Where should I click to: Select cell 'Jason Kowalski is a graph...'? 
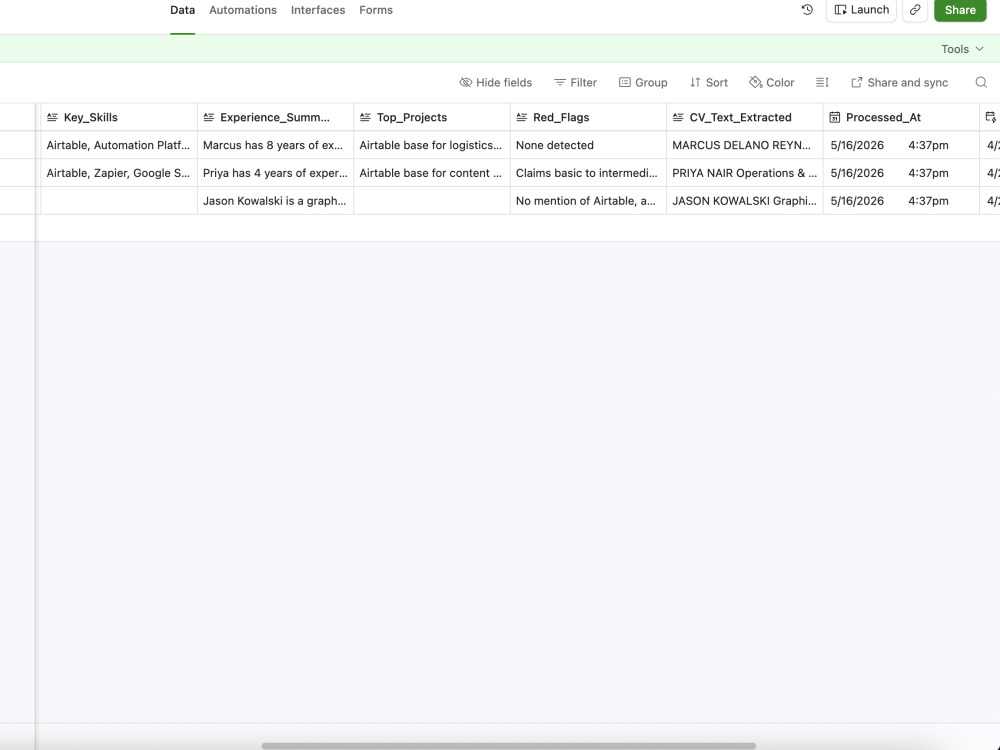tap(276, 201)
